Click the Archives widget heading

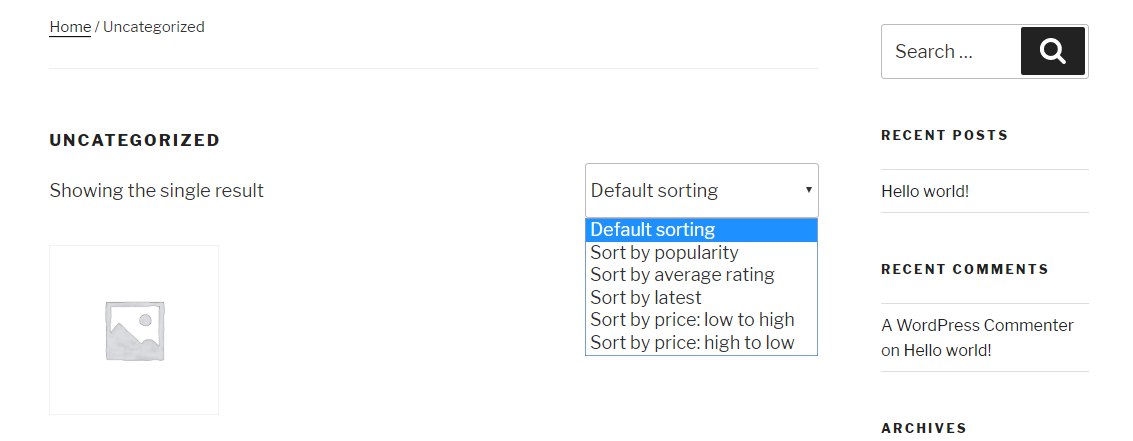(x=923, y=428)
